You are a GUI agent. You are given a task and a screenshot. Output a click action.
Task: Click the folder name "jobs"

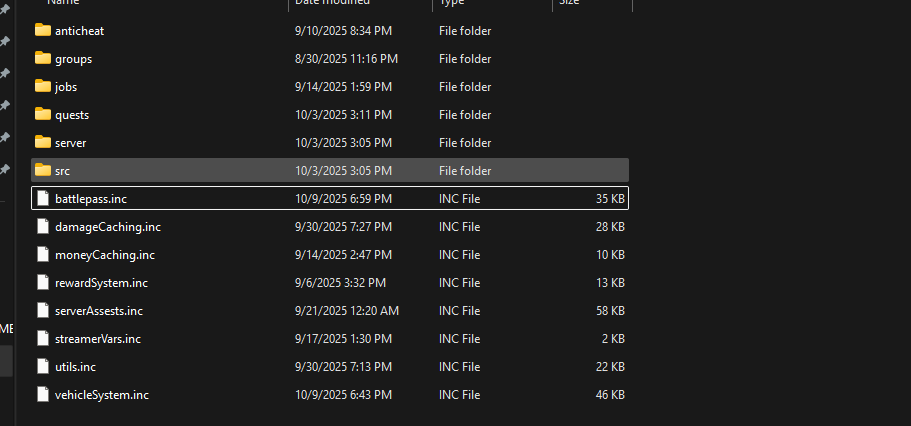click(66, 87)
